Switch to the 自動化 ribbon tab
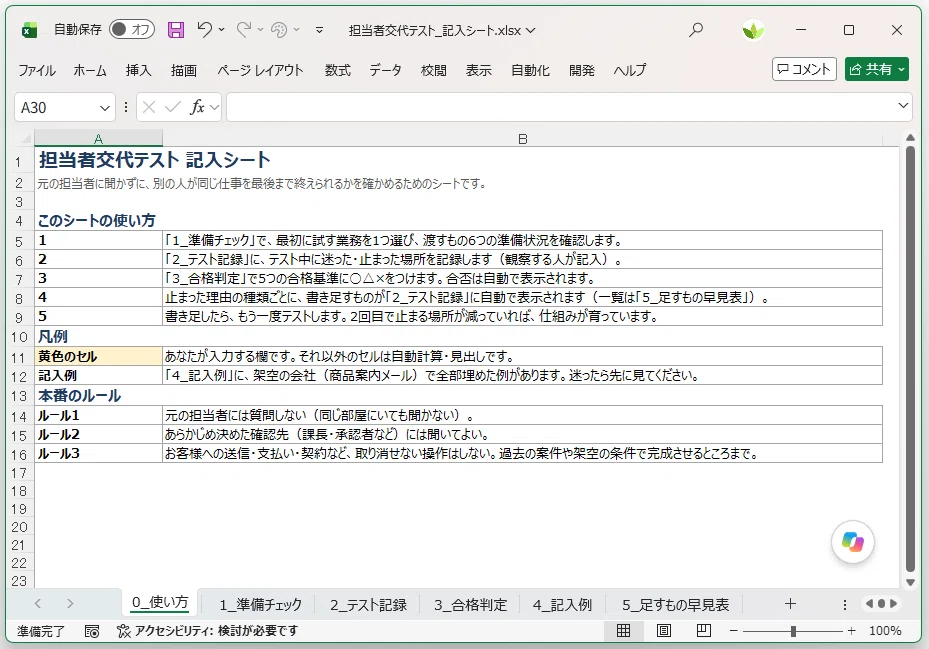This screenshot has height=649, width=929. [x=530, y=70]
